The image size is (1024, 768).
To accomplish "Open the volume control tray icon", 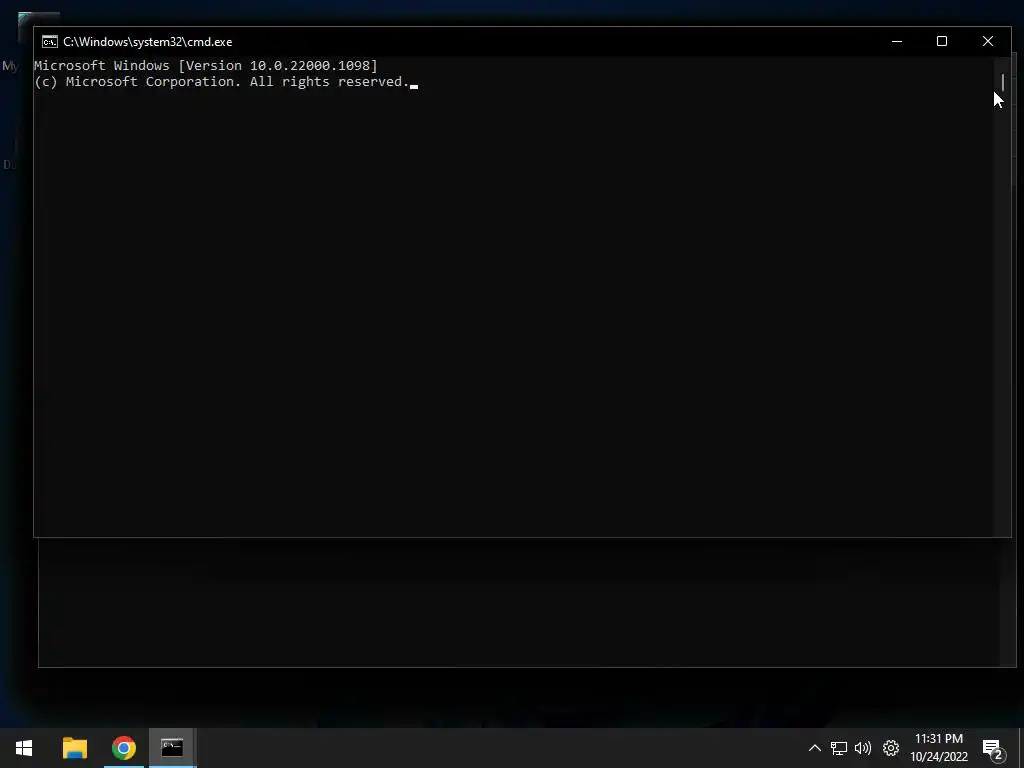I will pos(863,748).
